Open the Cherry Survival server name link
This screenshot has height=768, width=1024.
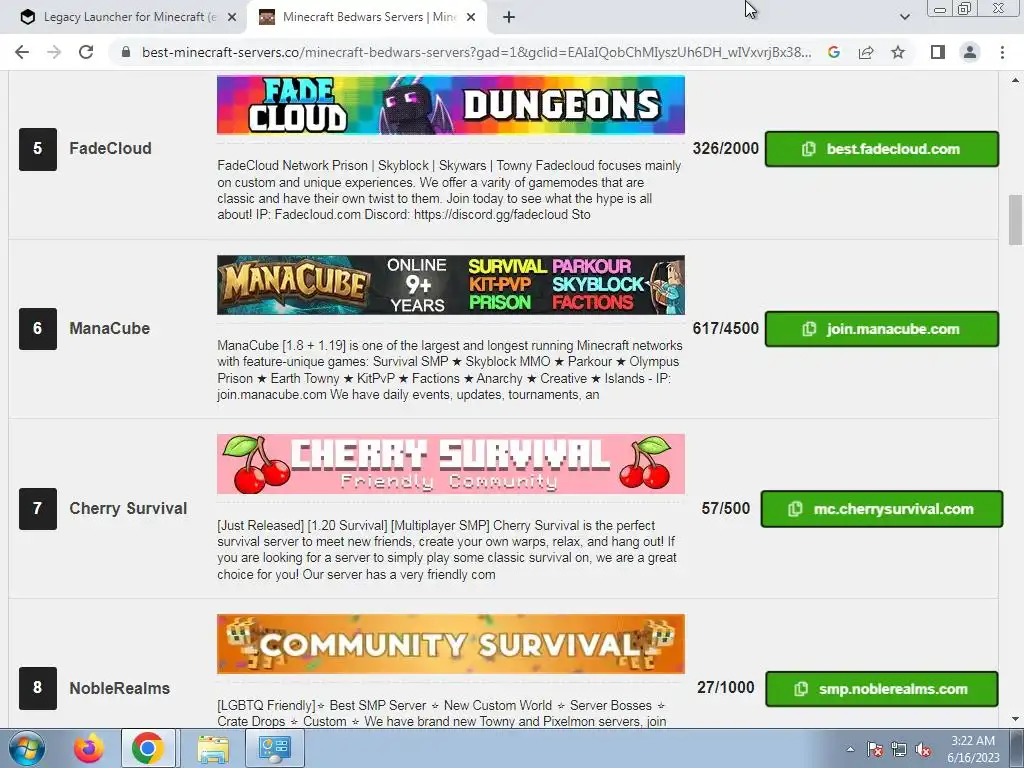click(128, 509)
